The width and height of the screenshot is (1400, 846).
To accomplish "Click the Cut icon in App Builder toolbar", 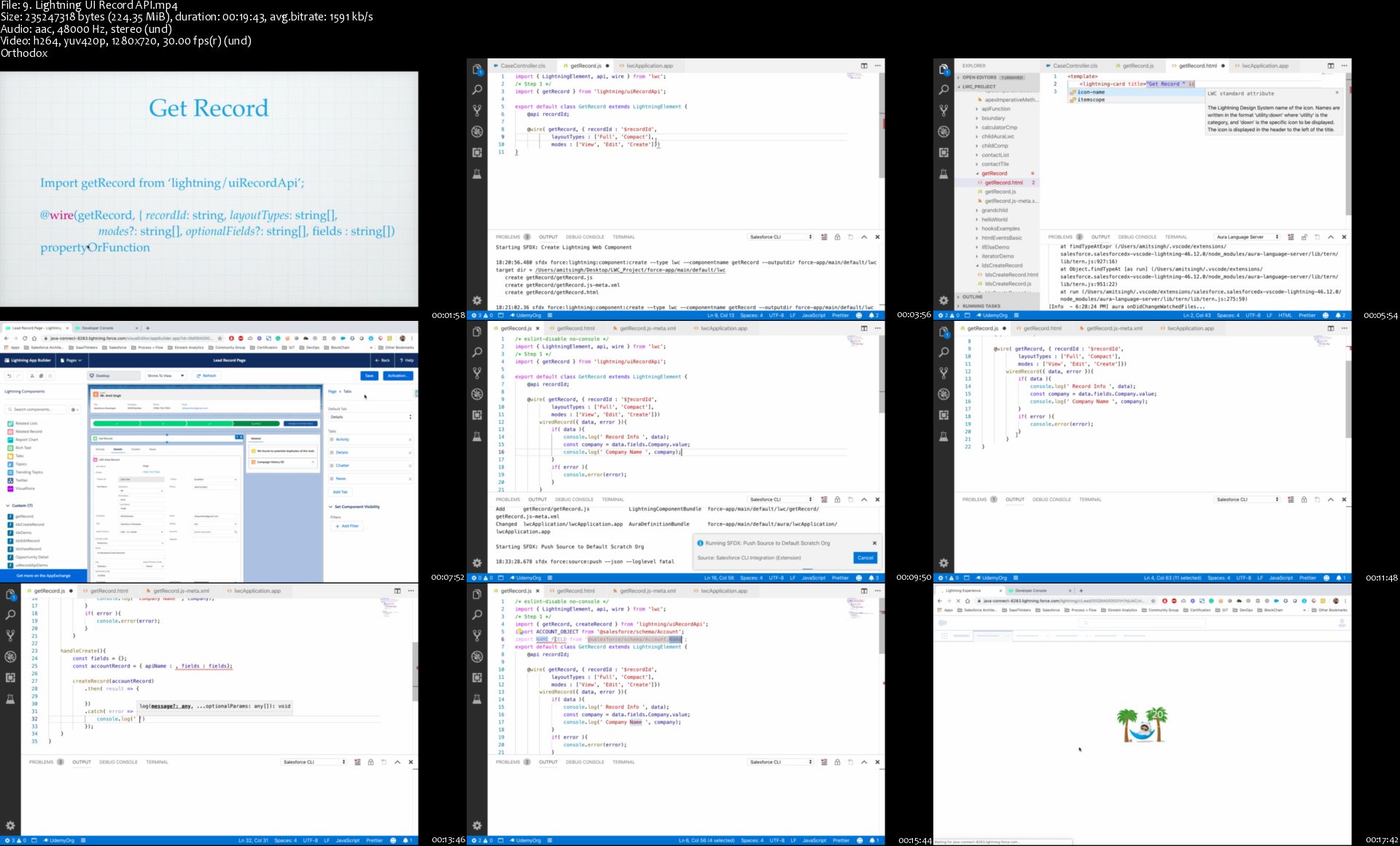I will pyautogui.click(x=32, y=376).
